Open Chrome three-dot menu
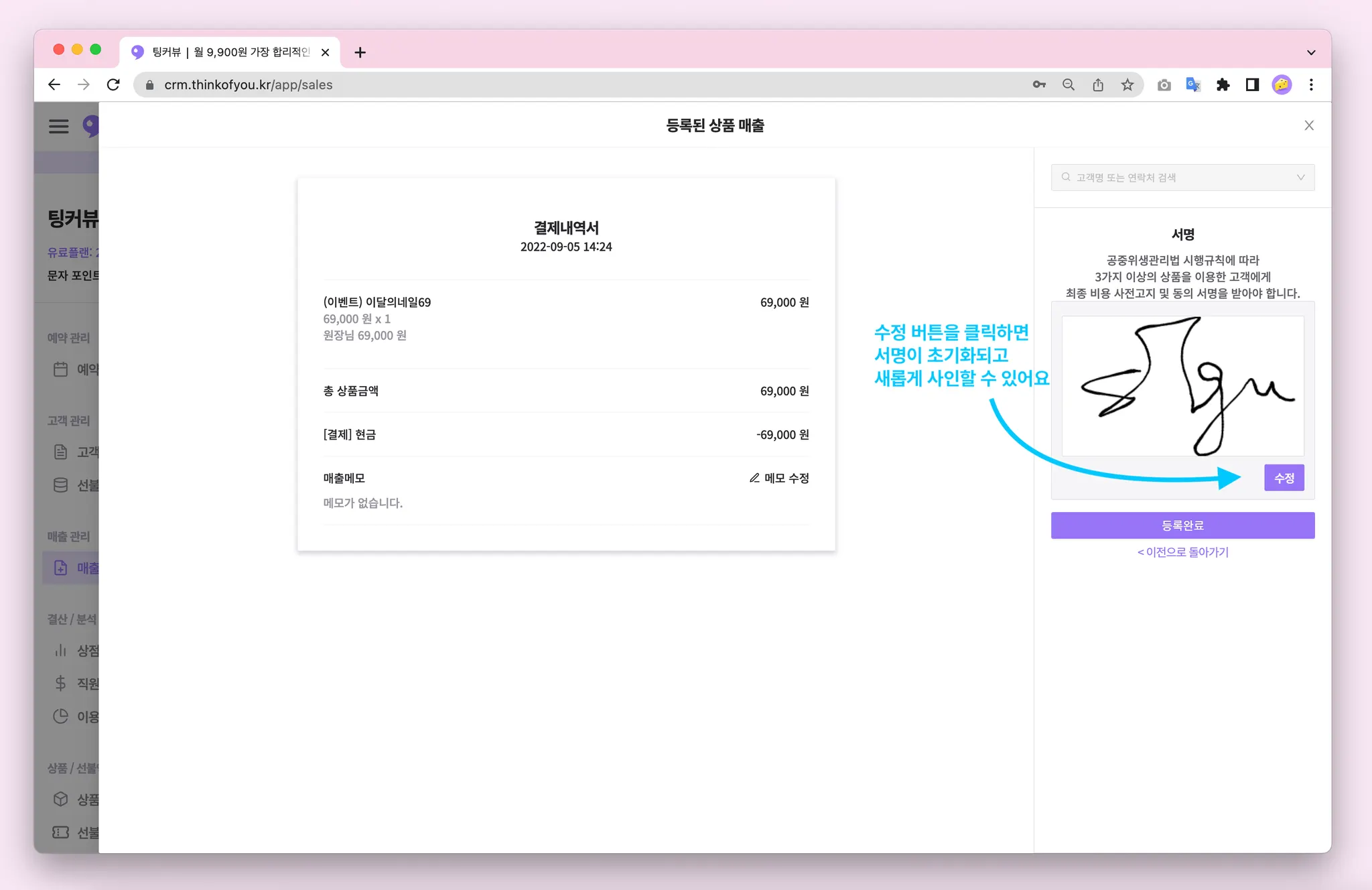Image resolution: width=1372 pixels, height=890 pixels. (x=1311, y=84)
